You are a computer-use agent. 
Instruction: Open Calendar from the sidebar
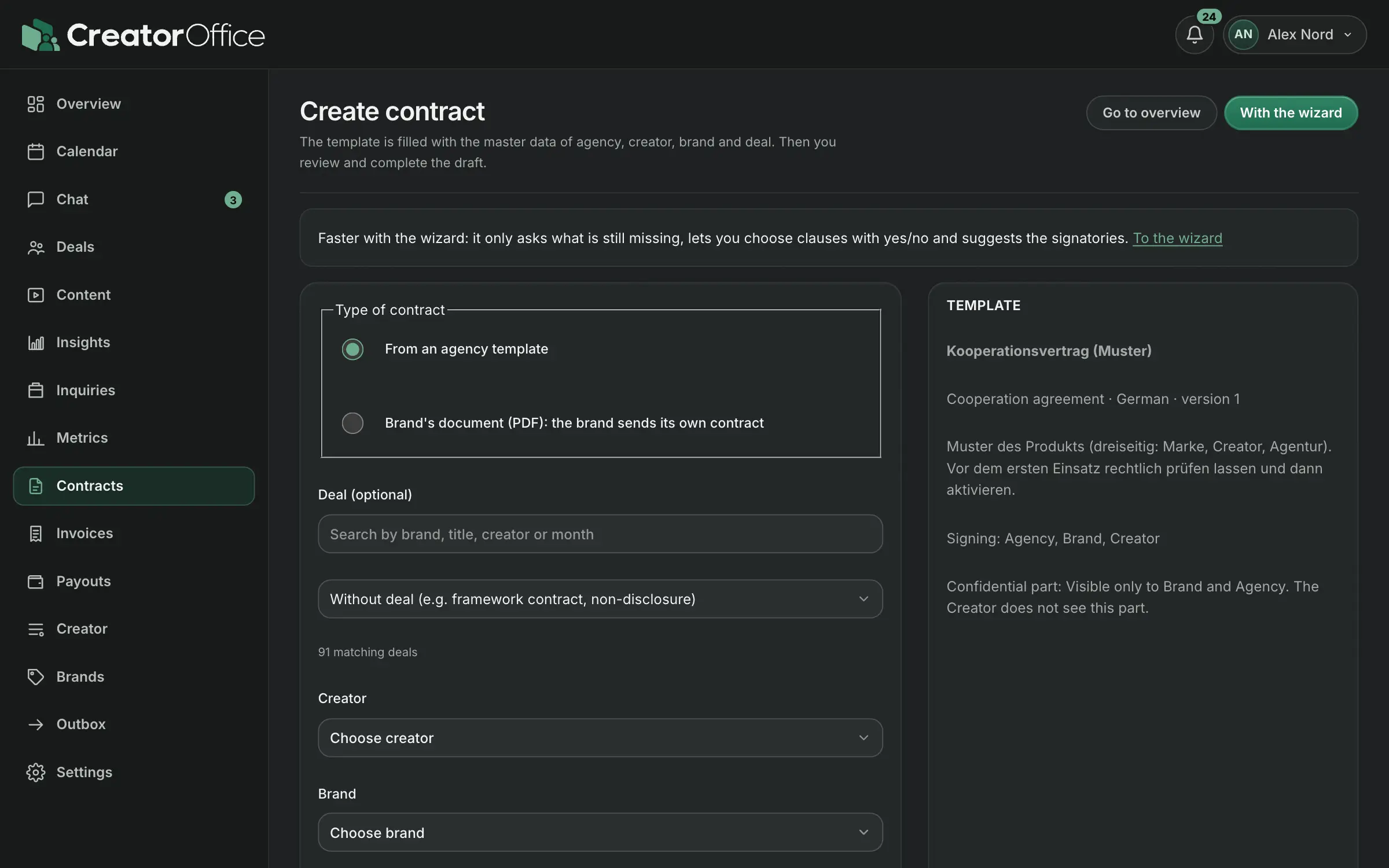click(x=134, y=152)
